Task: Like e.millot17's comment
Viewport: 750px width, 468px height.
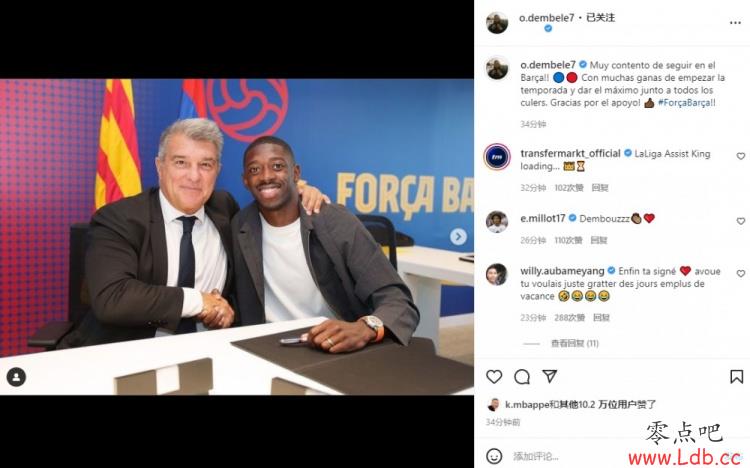Action: (x=740, y=221)
